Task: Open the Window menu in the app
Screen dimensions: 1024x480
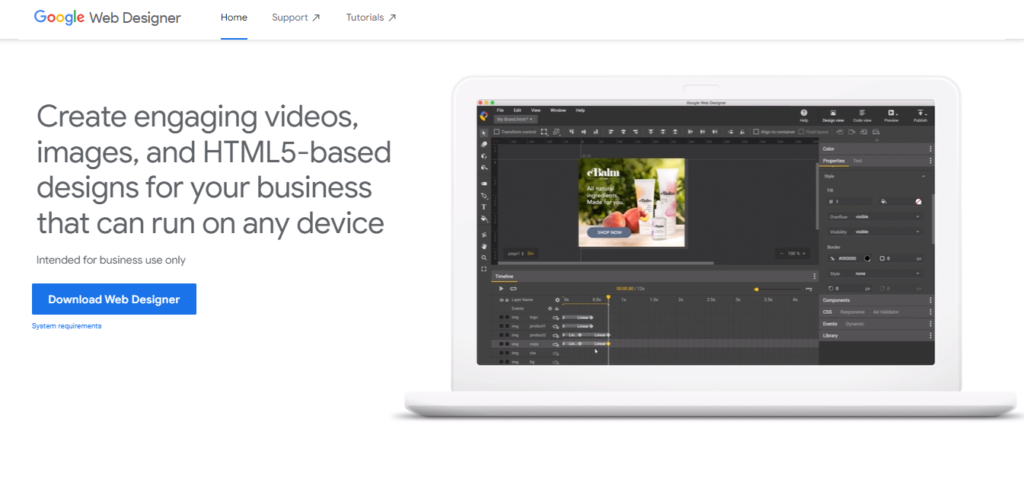Action: click(558, 110)
